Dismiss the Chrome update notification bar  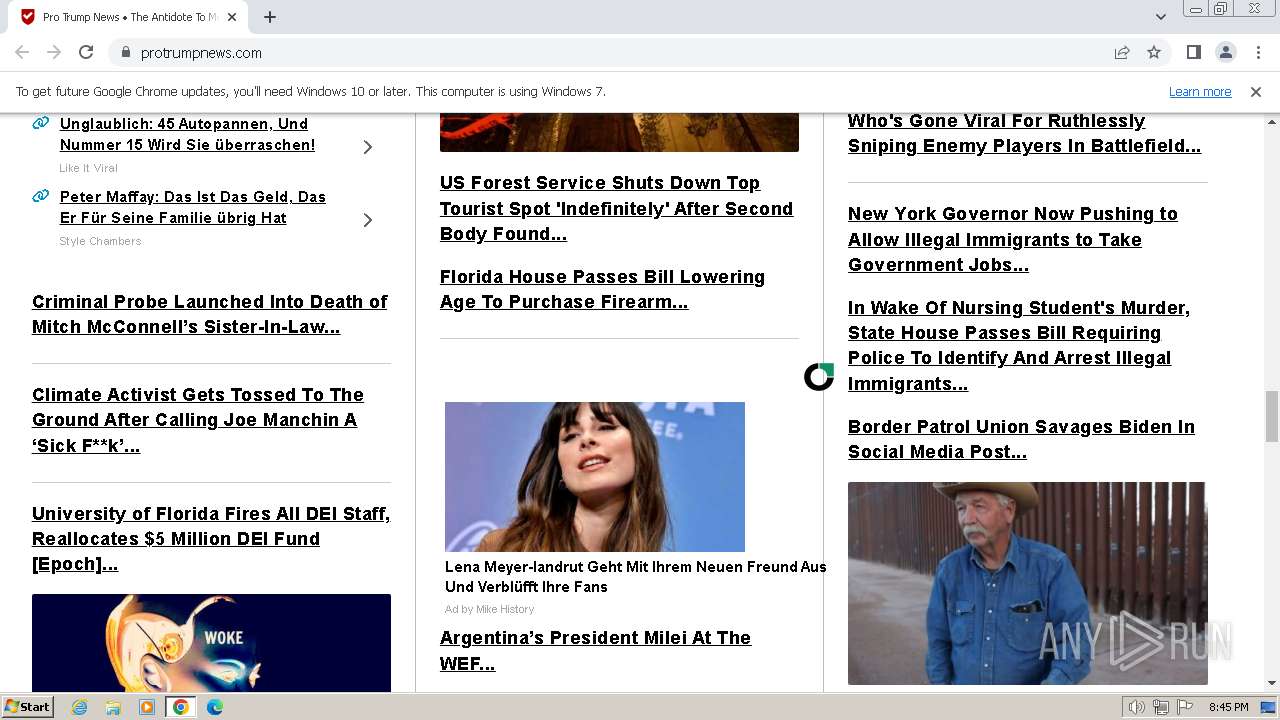(x=1256, y=91)
